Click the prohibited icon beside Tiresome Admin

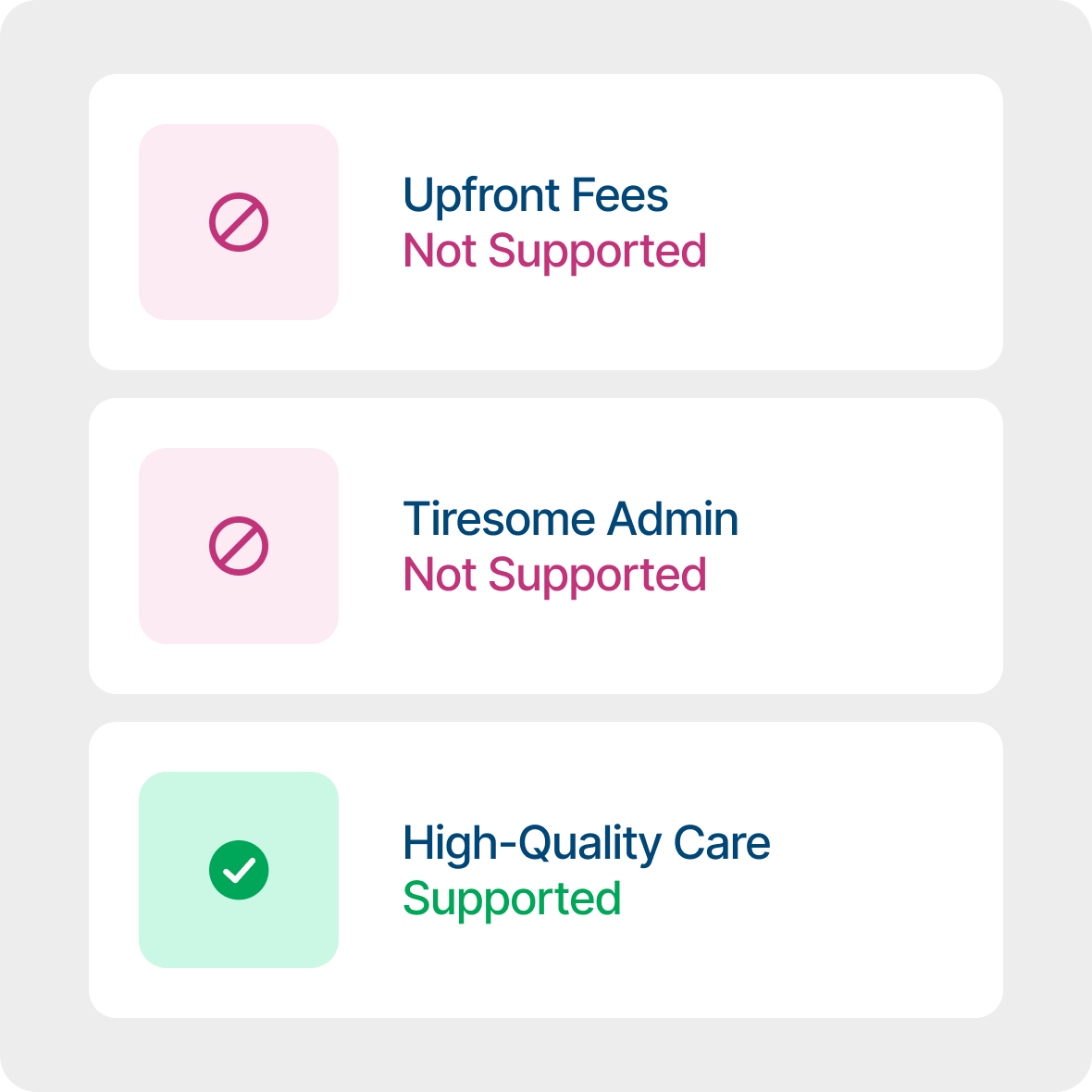point(239,546)
